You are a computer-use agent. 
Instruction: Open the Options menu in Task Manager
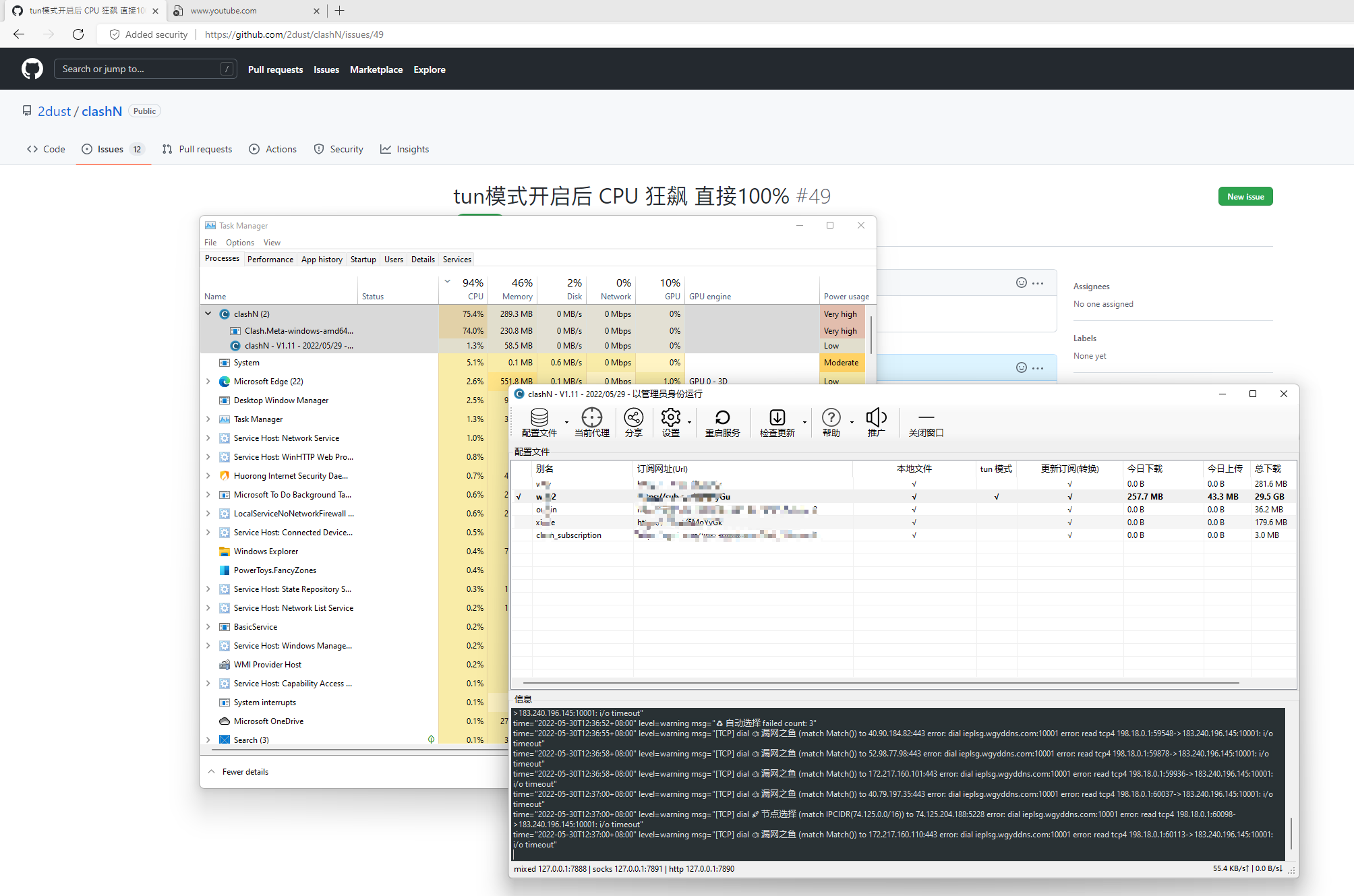pos(239,242)
